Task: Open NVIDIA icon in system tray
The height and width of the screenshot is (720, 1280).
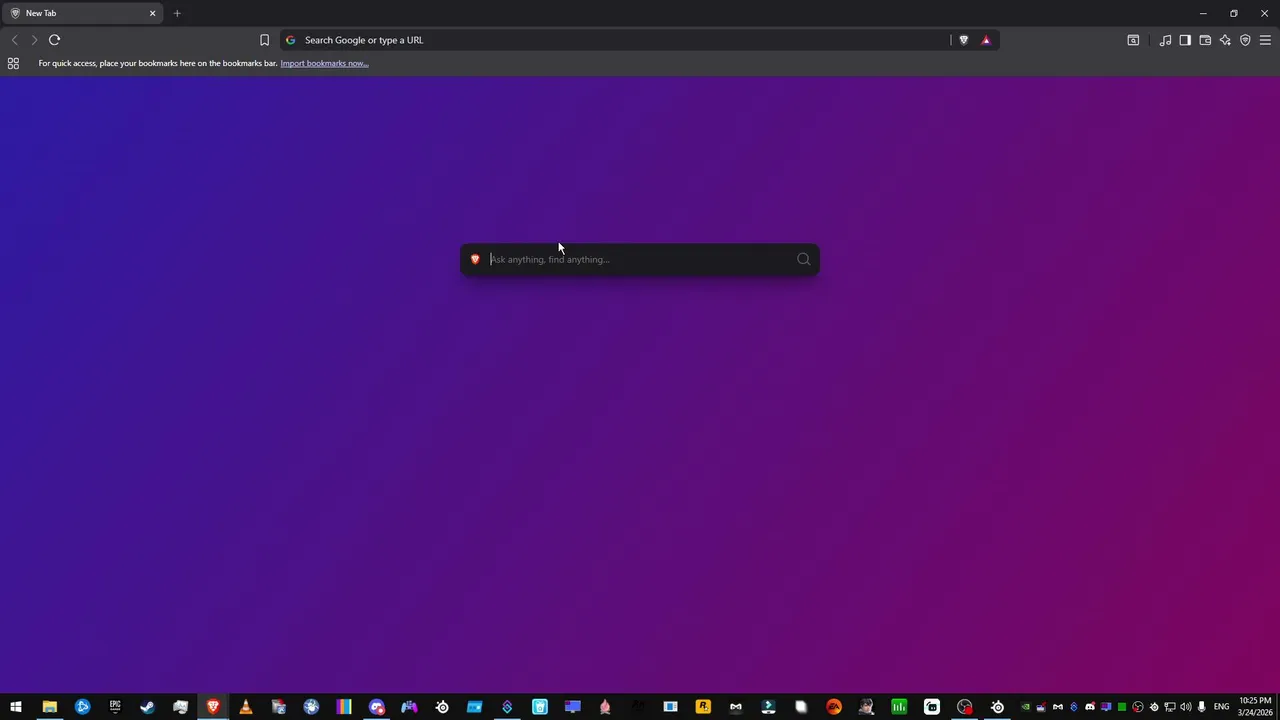Action: click(1025, 707)
